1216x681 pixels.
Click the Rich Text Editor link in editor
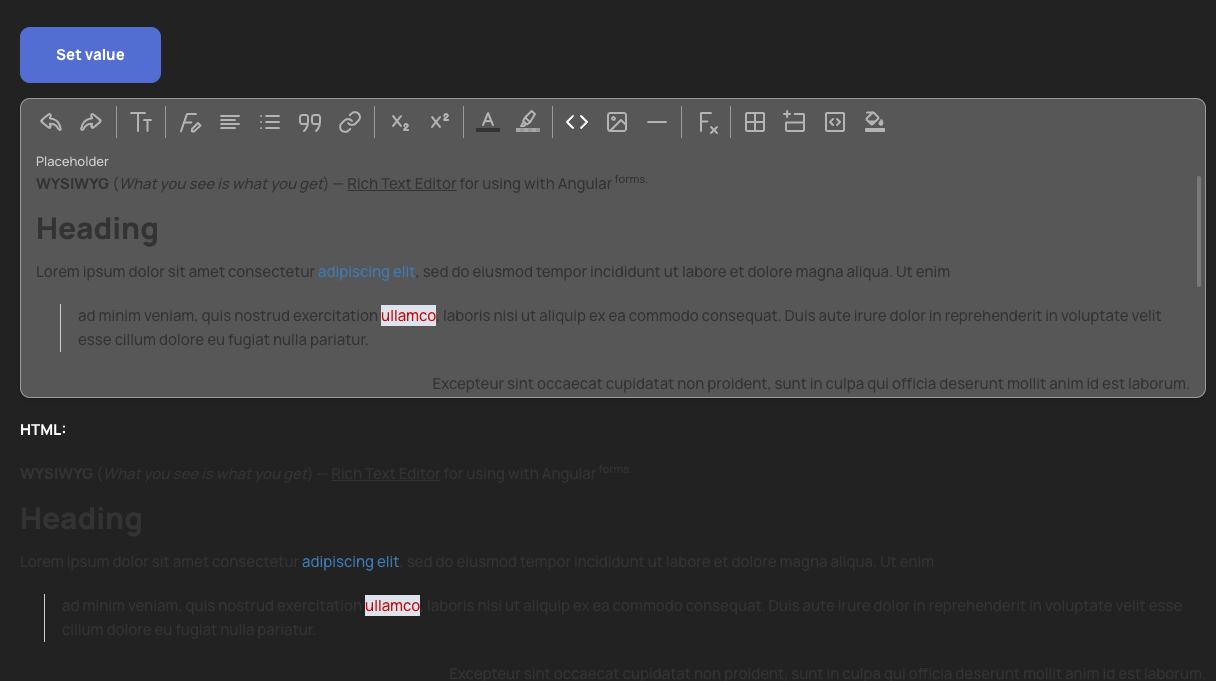pyautogui.click(x=402, y=184)
